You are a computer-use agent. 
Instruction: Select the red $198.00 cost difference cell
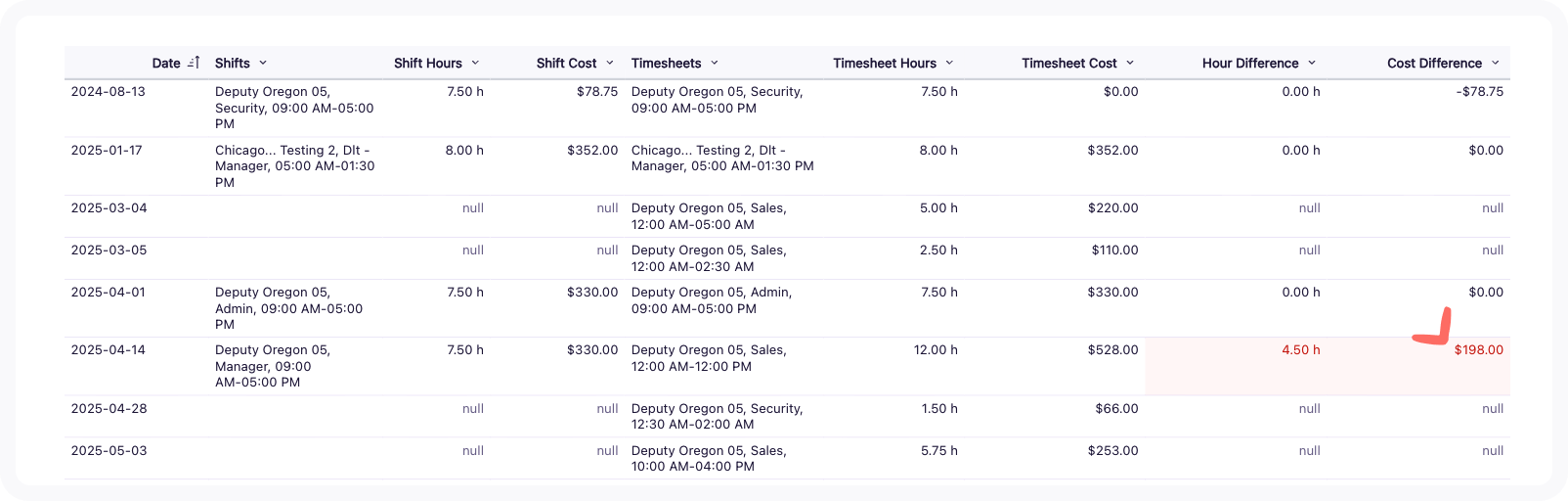(1478, 350)
